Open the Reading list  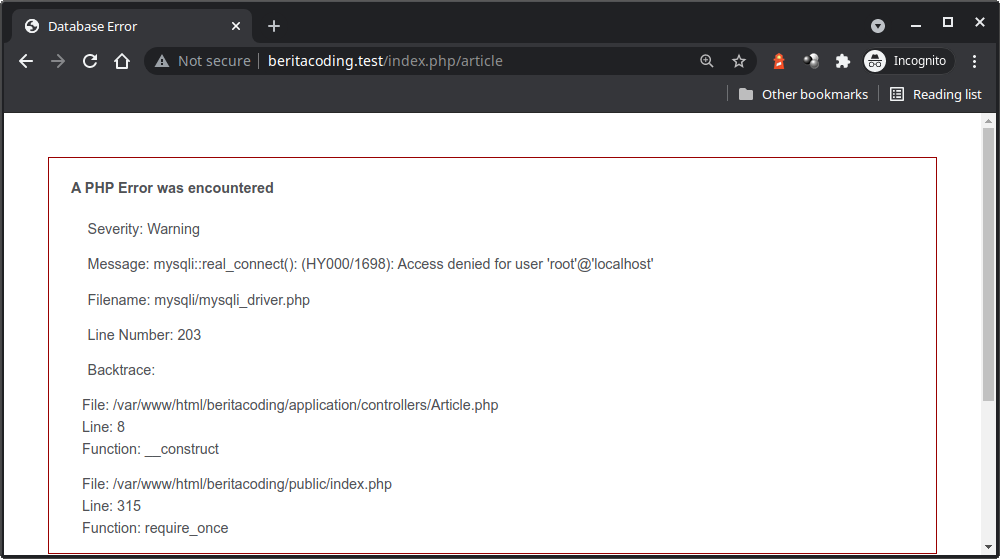click(x=935, y=94)
